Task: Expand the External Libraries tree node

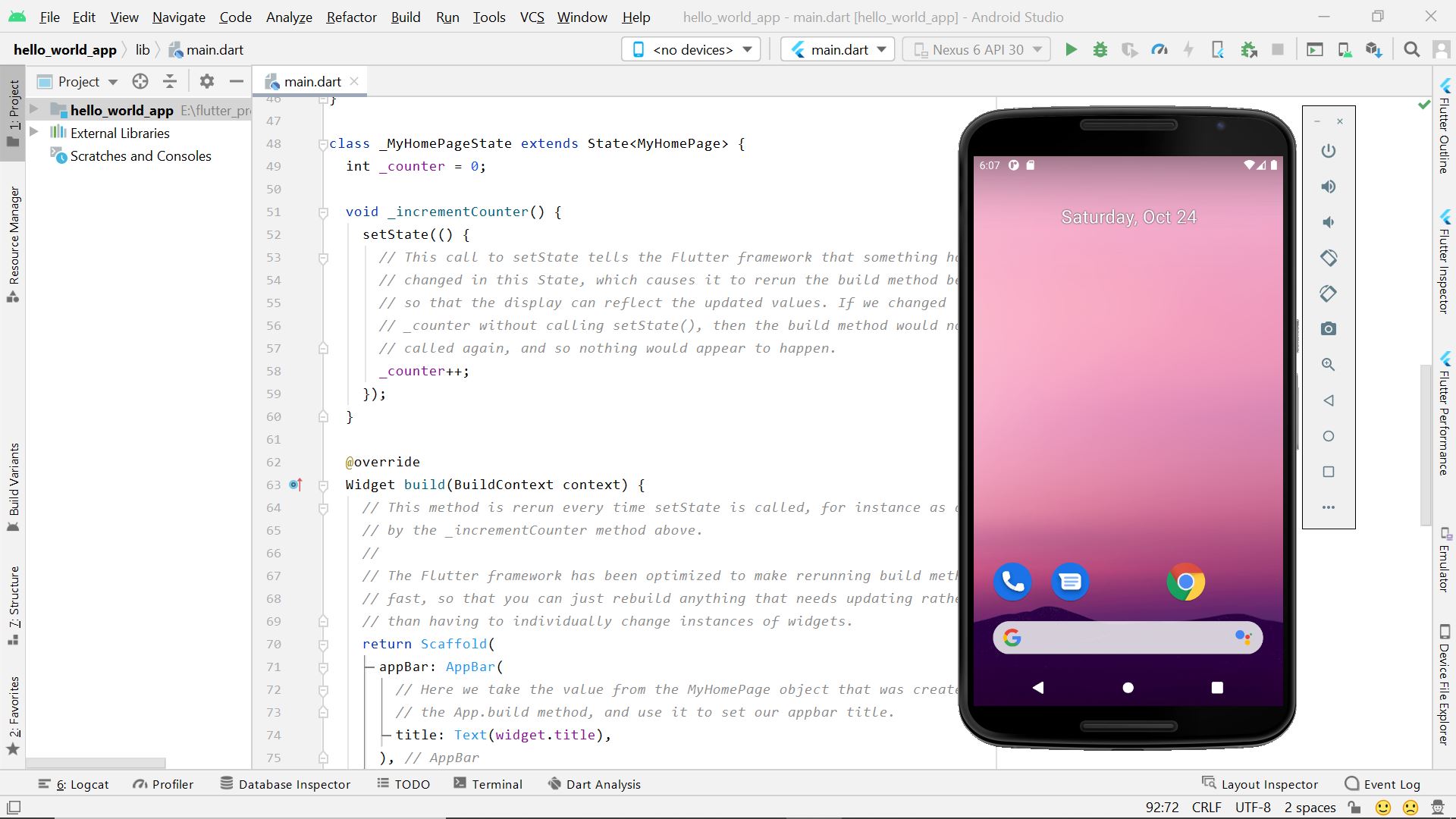Action: point(33,133)
